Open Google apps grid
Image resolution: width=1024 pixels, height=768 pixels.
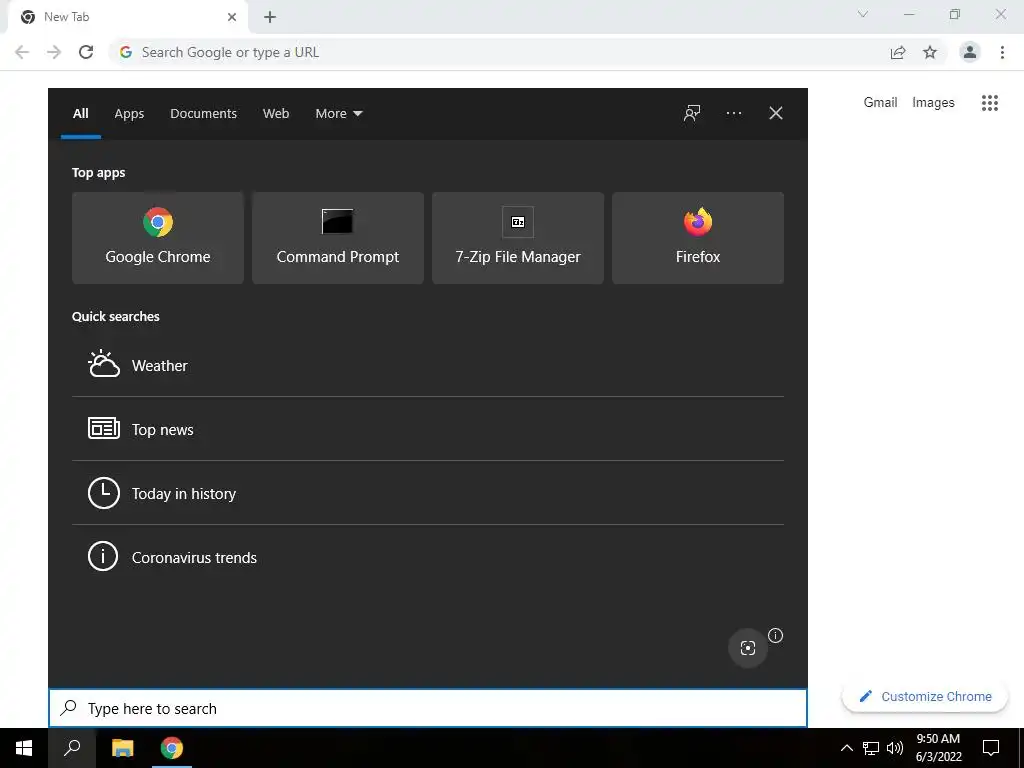(x=990, y=103)
